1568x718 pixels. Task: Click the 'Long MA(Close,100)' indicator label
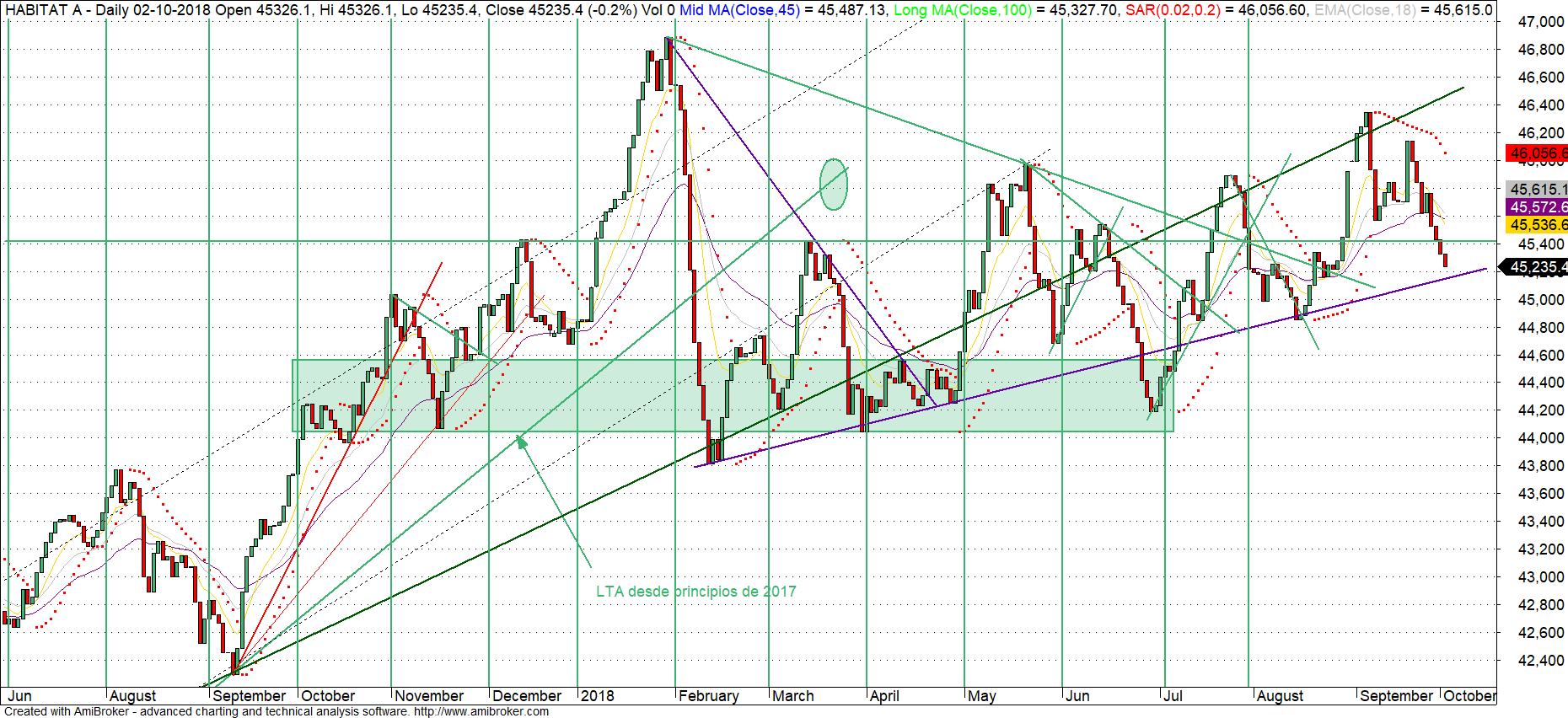[963, 10]
